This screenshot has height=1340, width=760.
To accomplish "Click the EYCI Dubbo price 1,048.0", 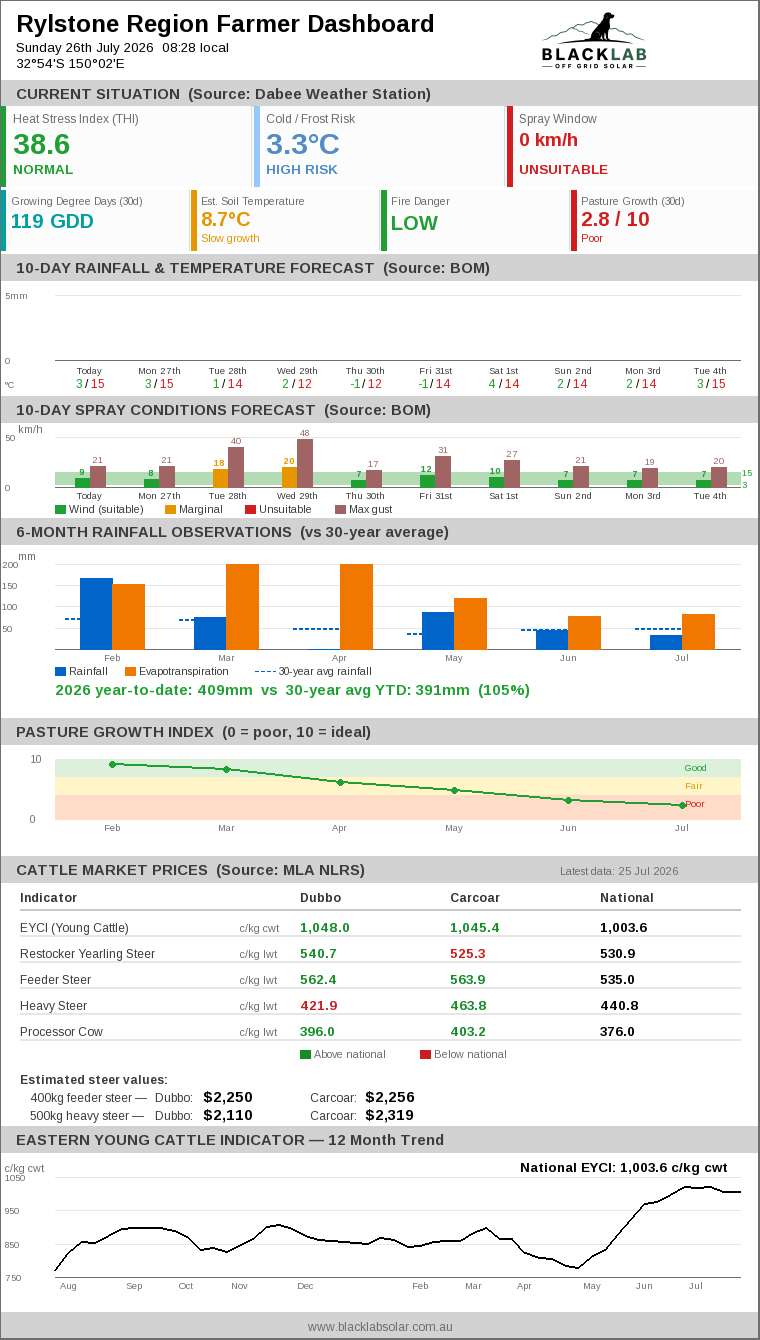I will (325, 928).
